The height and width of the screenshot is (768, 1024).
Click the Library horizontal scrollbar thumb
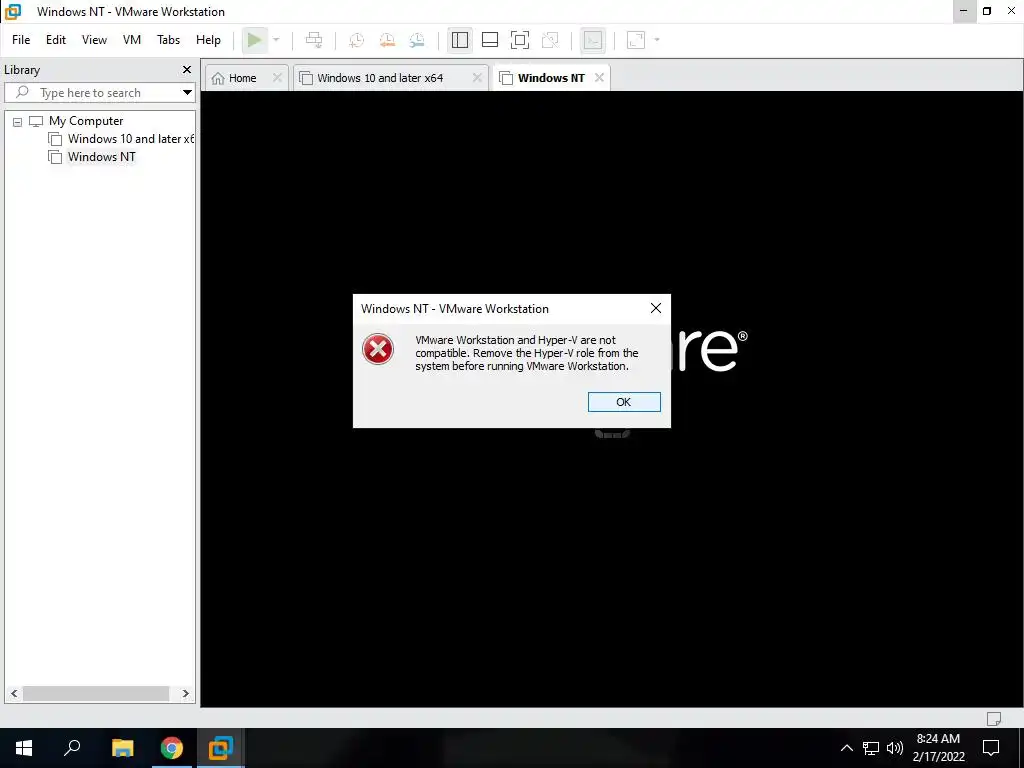coord(96,694)
